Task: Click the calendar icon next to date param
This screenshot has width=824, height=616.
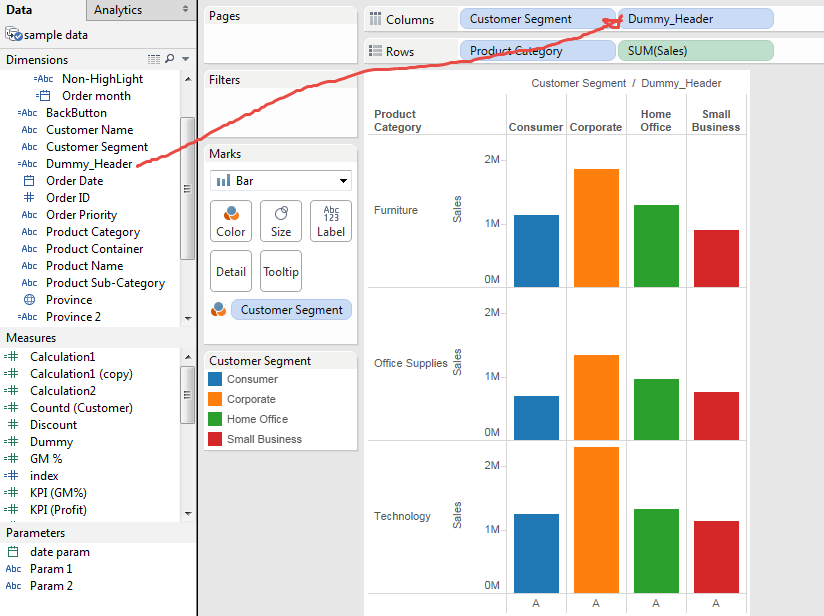Action: [x=13, y=552]
